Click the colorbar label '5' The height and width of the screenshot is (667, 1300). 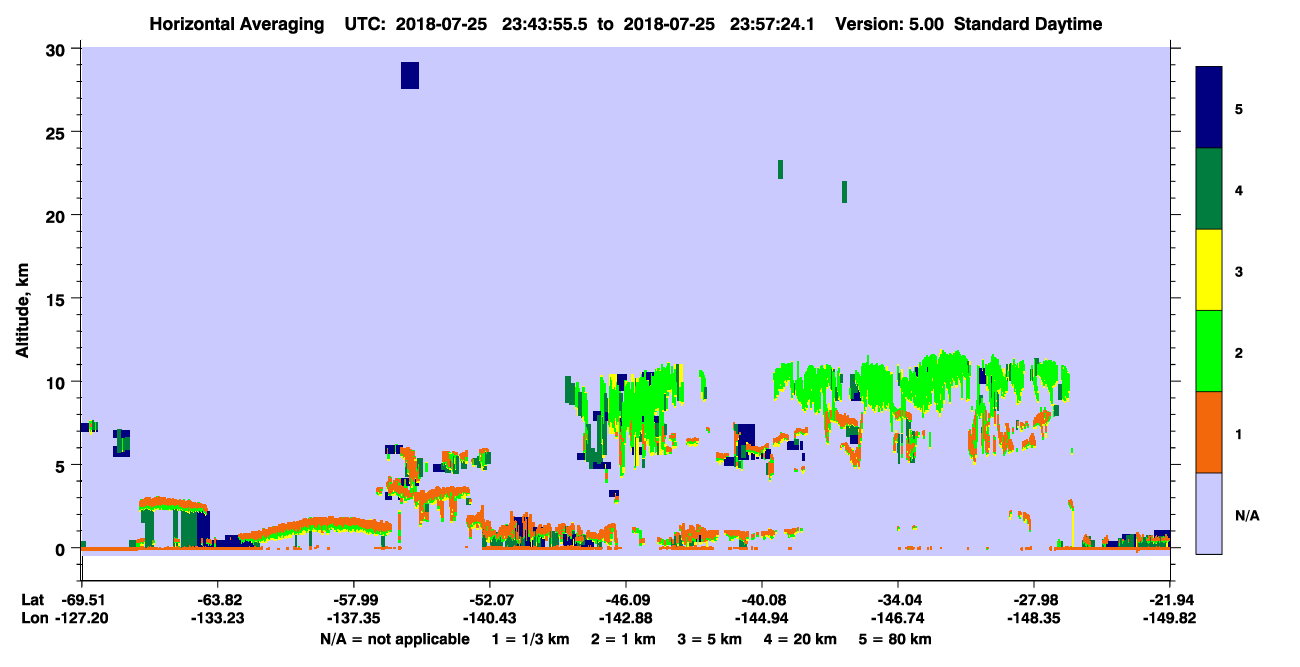tap(1238, 108)
